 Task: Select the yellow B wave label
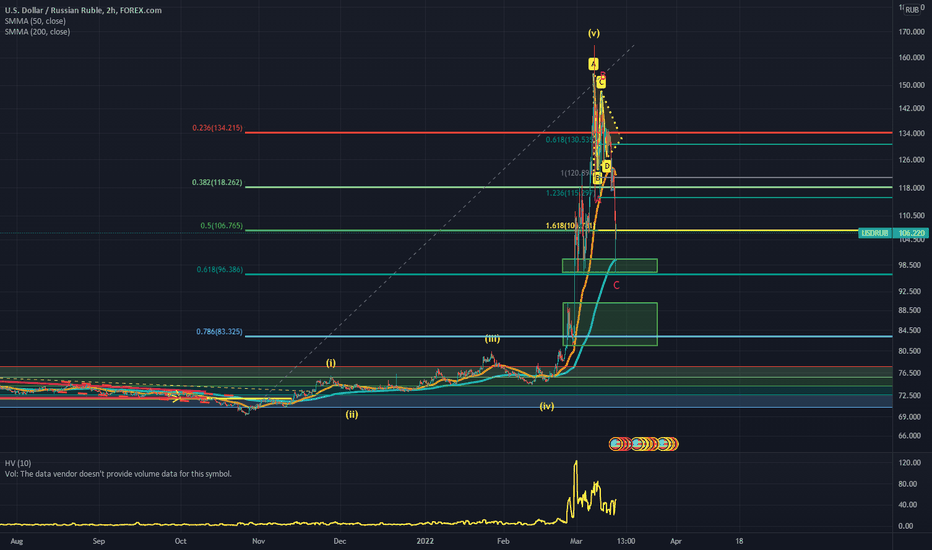click(597, 178)
